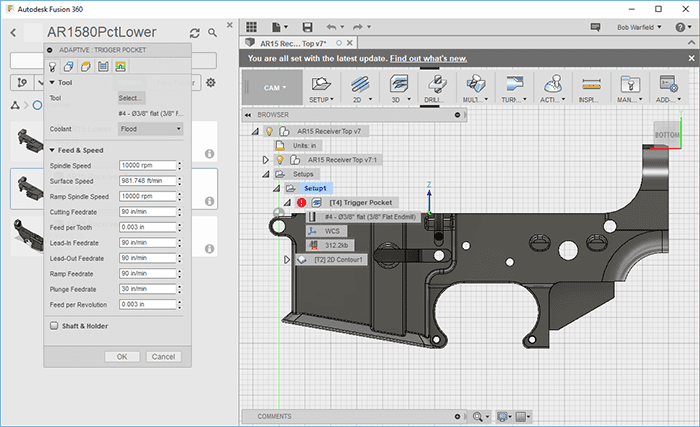The height and width of the screenshot is (427, 700).
Task: Click the INSPECT tool
Action: click(591, 89)
